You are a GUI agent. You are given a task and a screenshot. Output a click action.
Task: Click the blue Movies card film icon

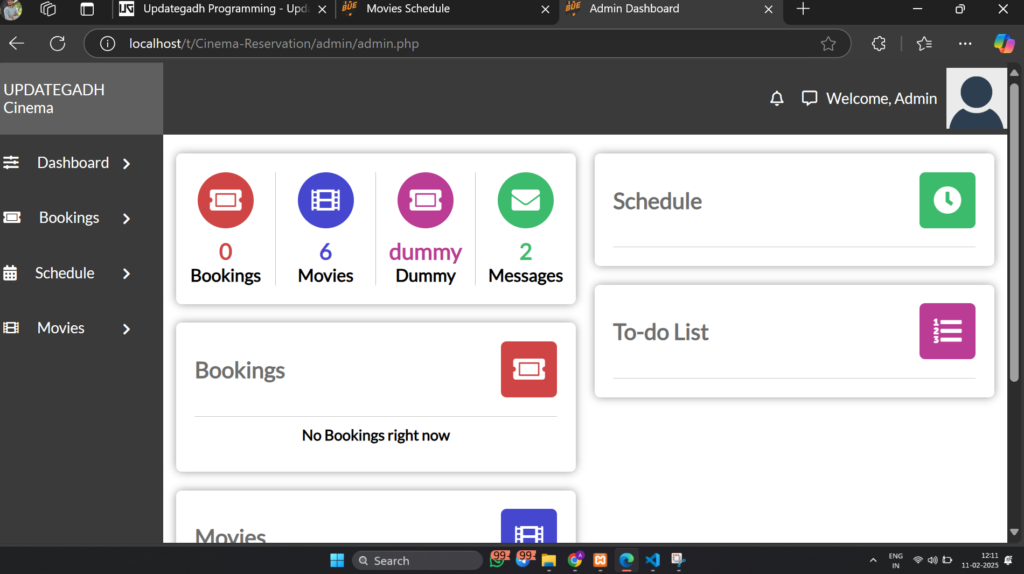coord(528,526)
